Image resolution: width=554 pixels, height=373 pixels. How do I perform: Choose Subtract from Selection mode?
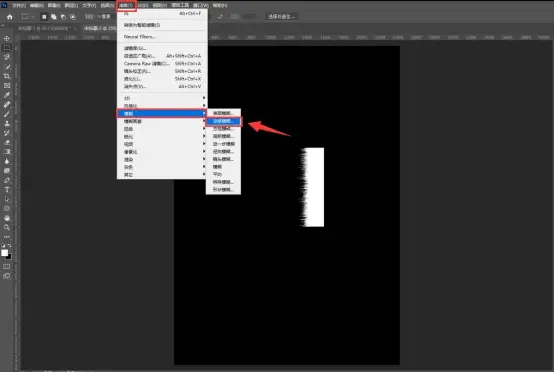click(63, 17)
